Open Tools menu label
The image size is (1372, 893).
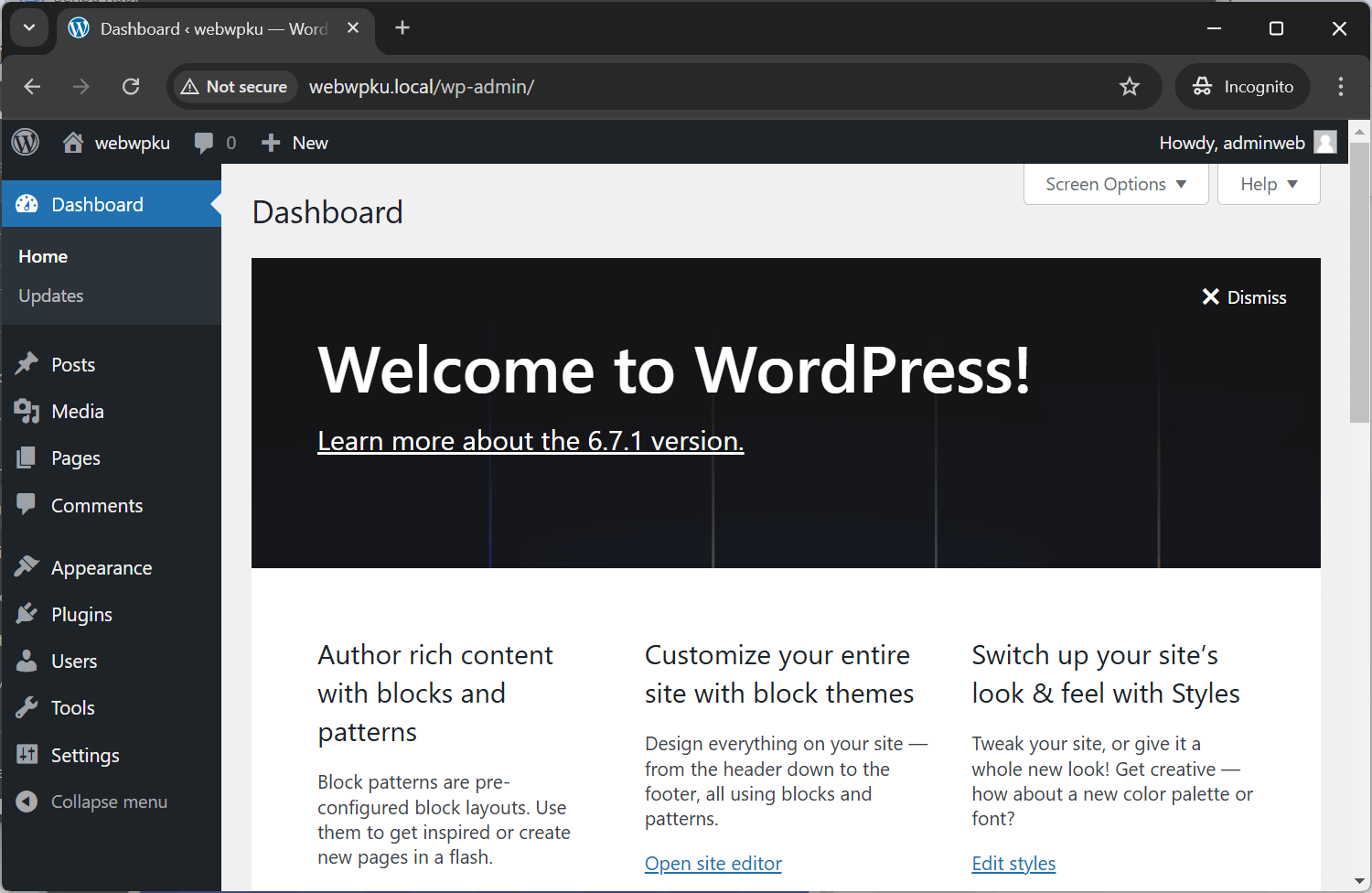(73, 708)
